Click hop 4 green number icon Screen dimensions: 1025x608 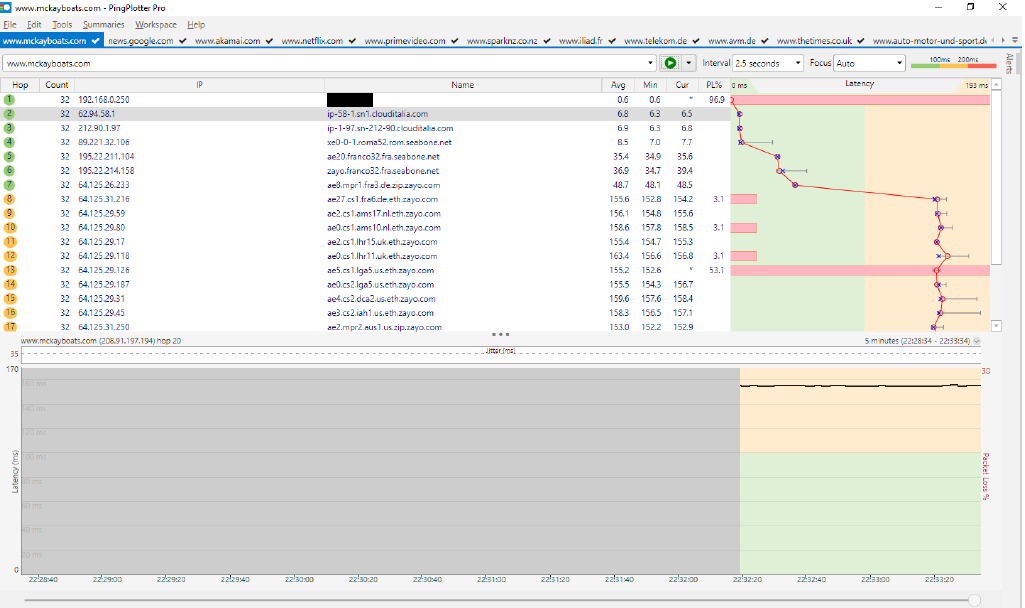pos(9,143)
